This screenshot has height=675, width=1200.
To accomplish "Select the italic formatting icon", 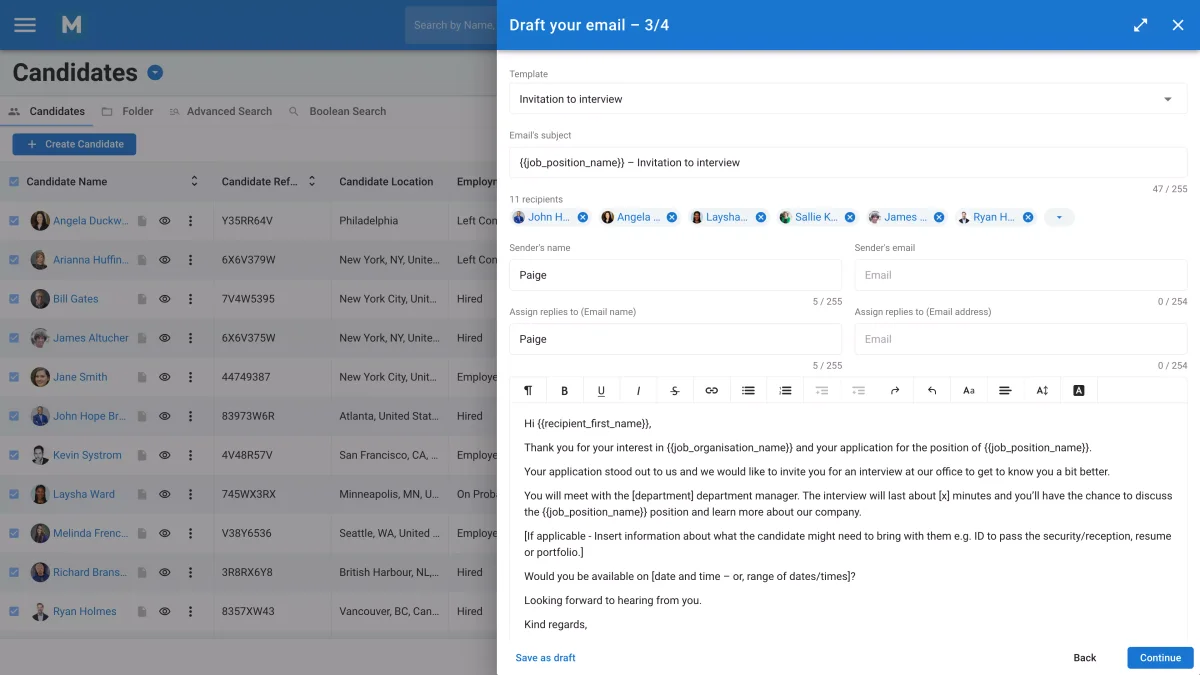I will pos(638,390).
